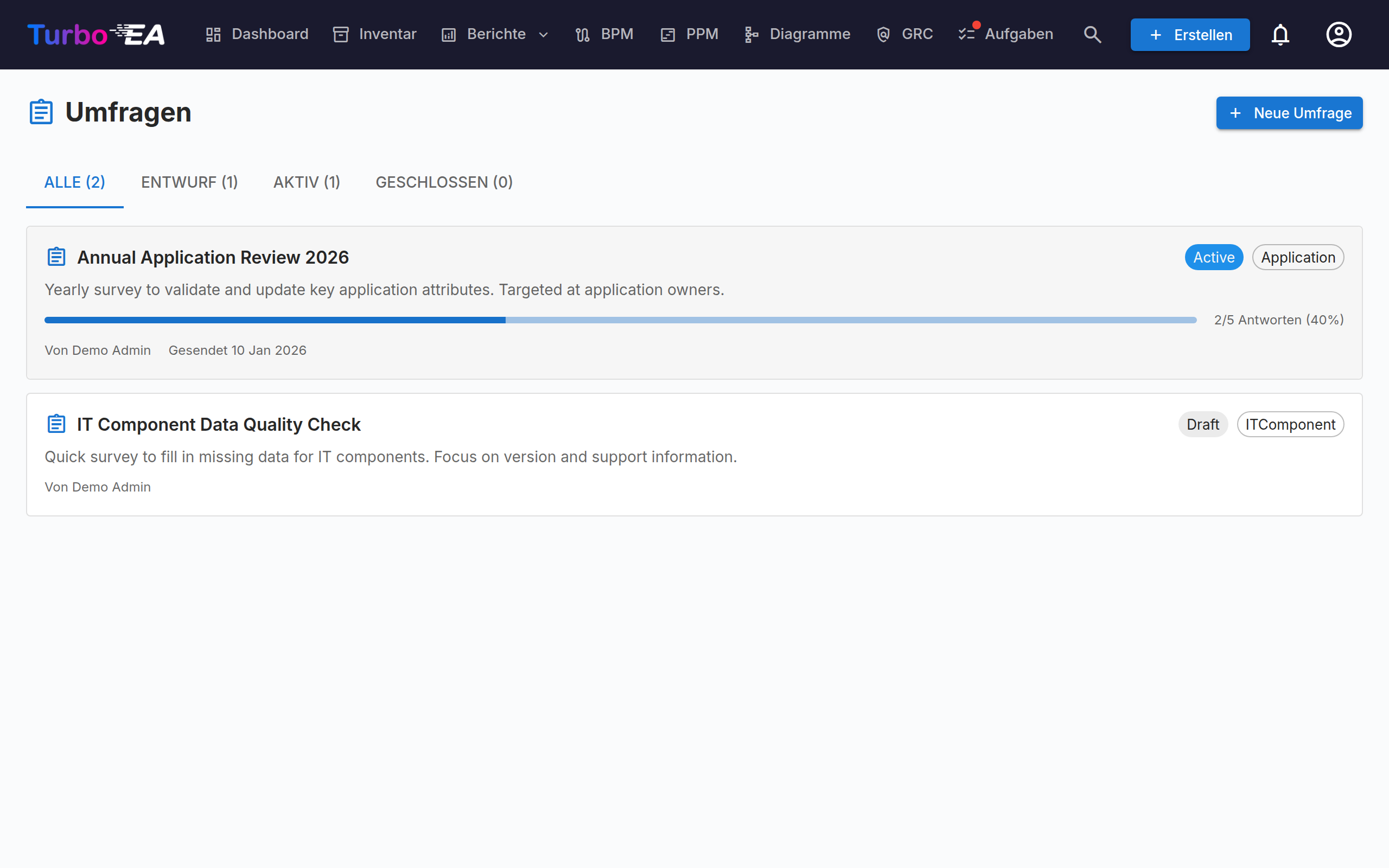Open notifications bell
Viewport: 1389px width, 868px height.
[x=1280, y=34]
